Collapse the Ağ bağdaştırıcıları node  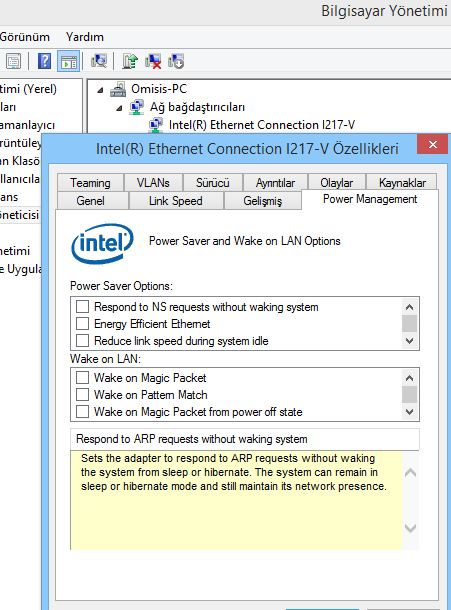[119, 108]
